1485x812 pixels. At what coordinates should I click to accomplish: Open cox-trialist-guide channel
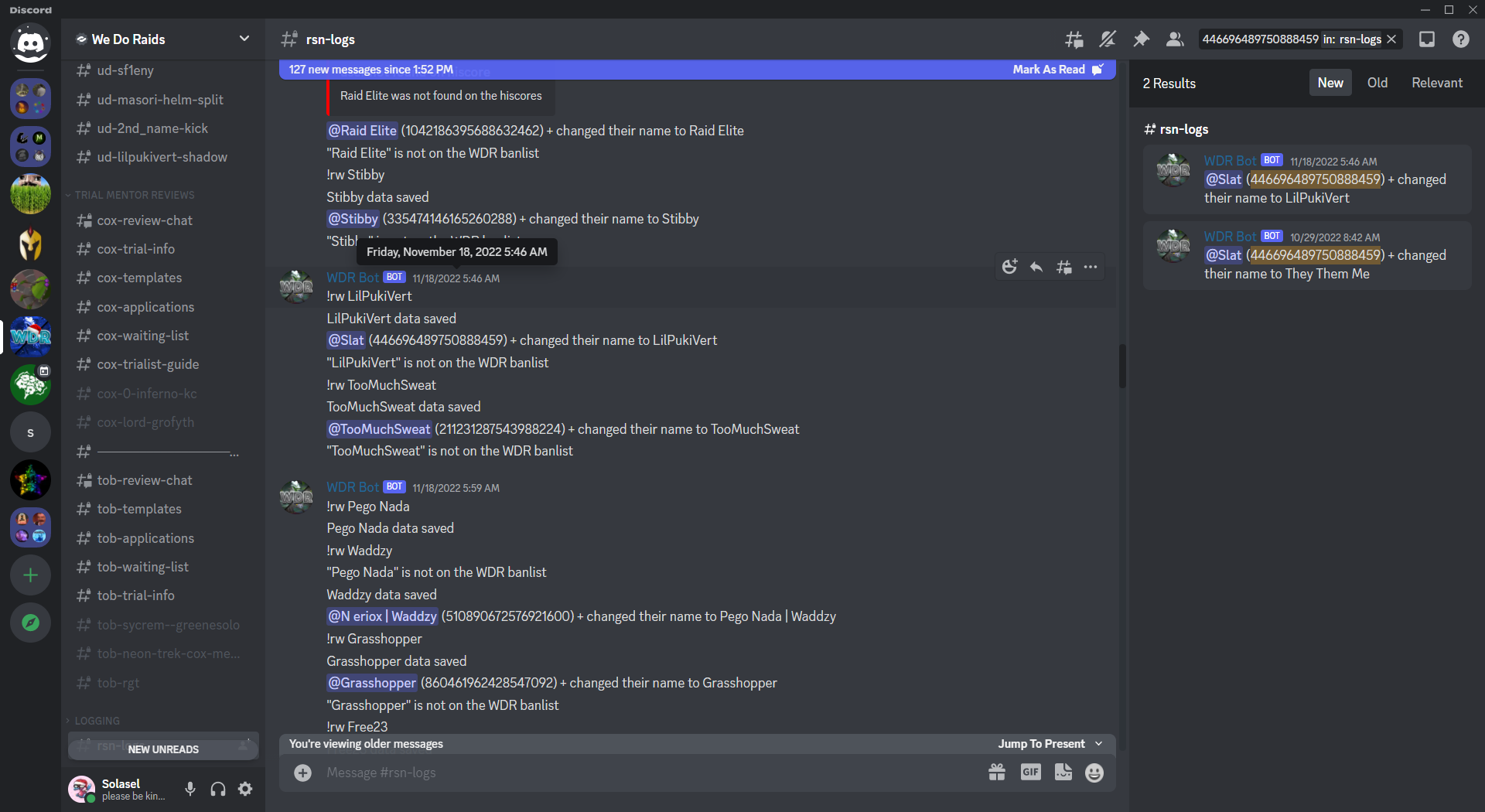click(163, 364)
